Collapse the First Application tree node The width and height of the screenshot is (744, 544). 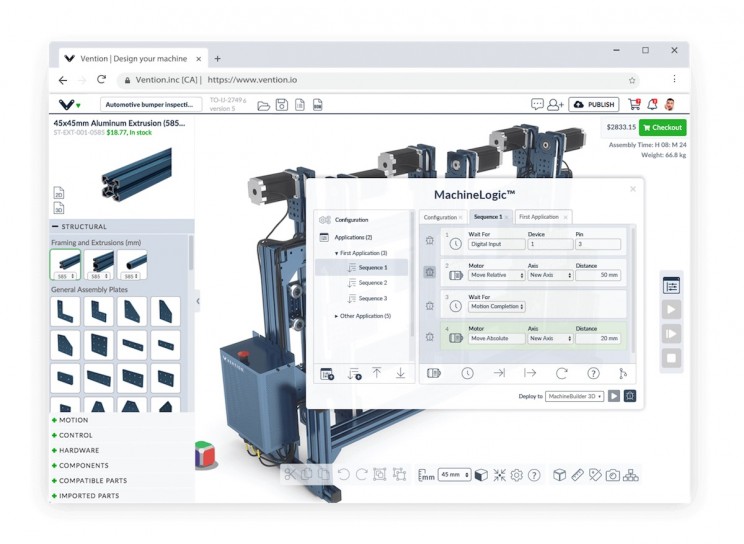click(336, 253)
